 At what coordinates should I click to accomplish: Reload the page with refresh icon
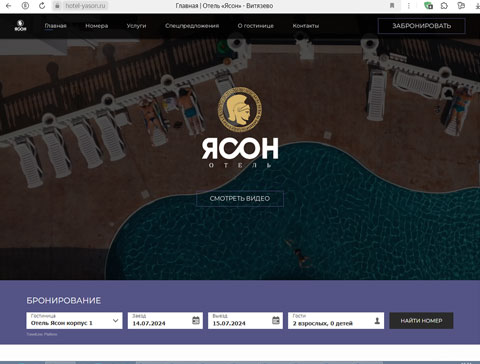click(x=42, y=6)
